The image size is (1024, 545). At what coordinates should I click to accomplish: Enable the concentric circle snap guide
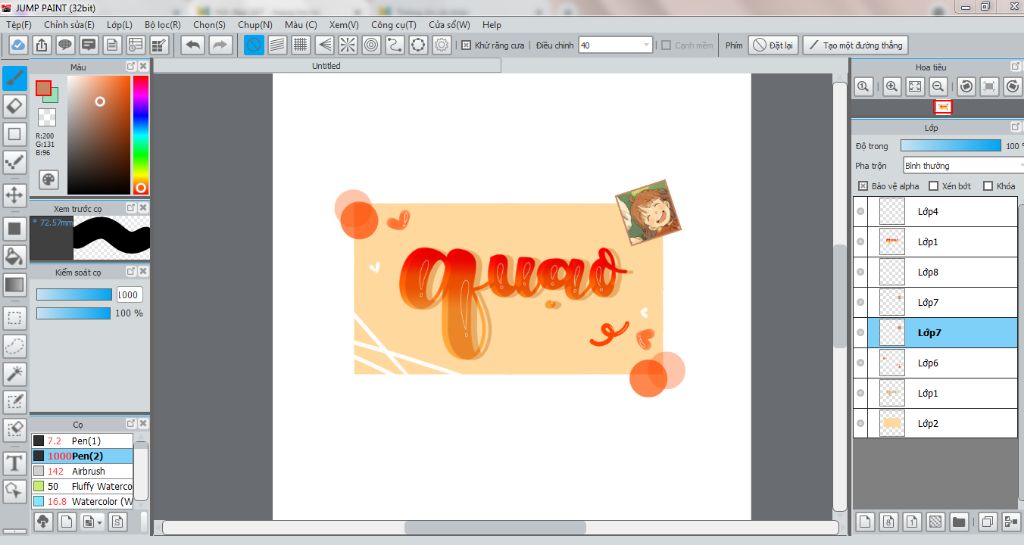(371, 45)
